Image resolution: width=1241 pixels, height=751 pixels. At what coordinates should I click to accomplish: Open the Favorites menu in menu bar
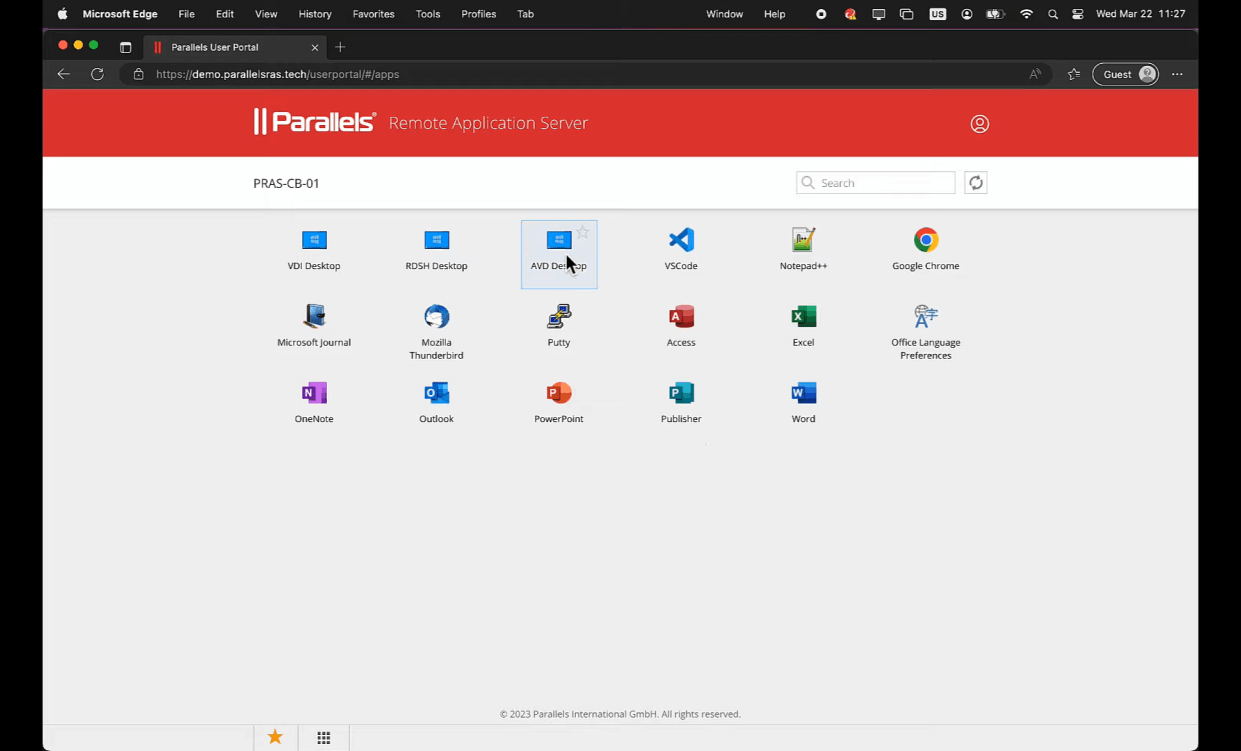pyautogui.click(x=373, y=14)
